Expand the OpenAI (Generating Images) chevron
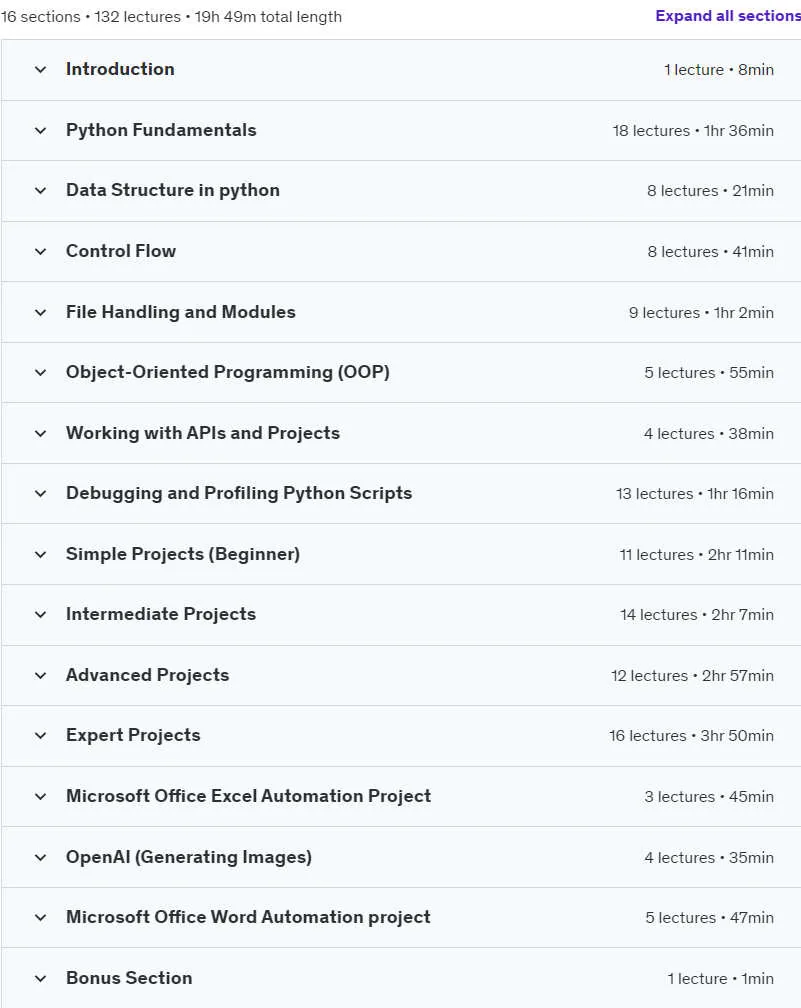Viewport: 801px width, 1008px height. click(x=40, y=858)
